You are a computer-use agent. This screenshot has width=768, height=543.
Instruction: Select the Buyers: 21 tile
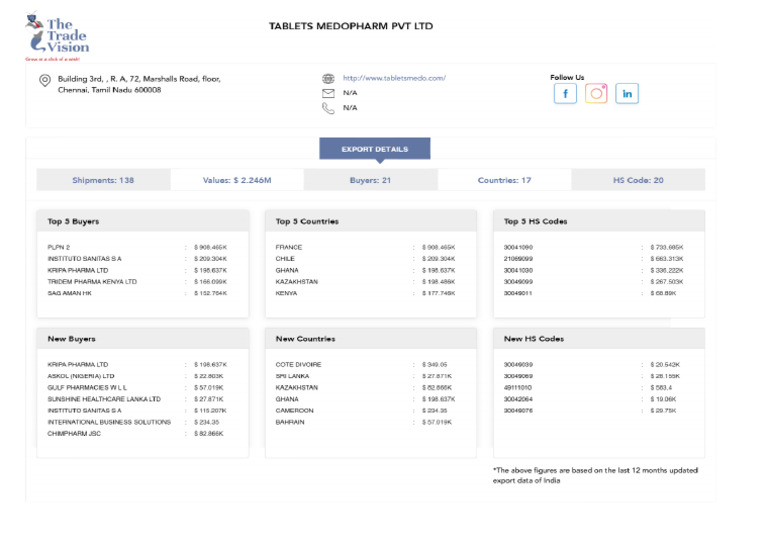coord(370,180)
